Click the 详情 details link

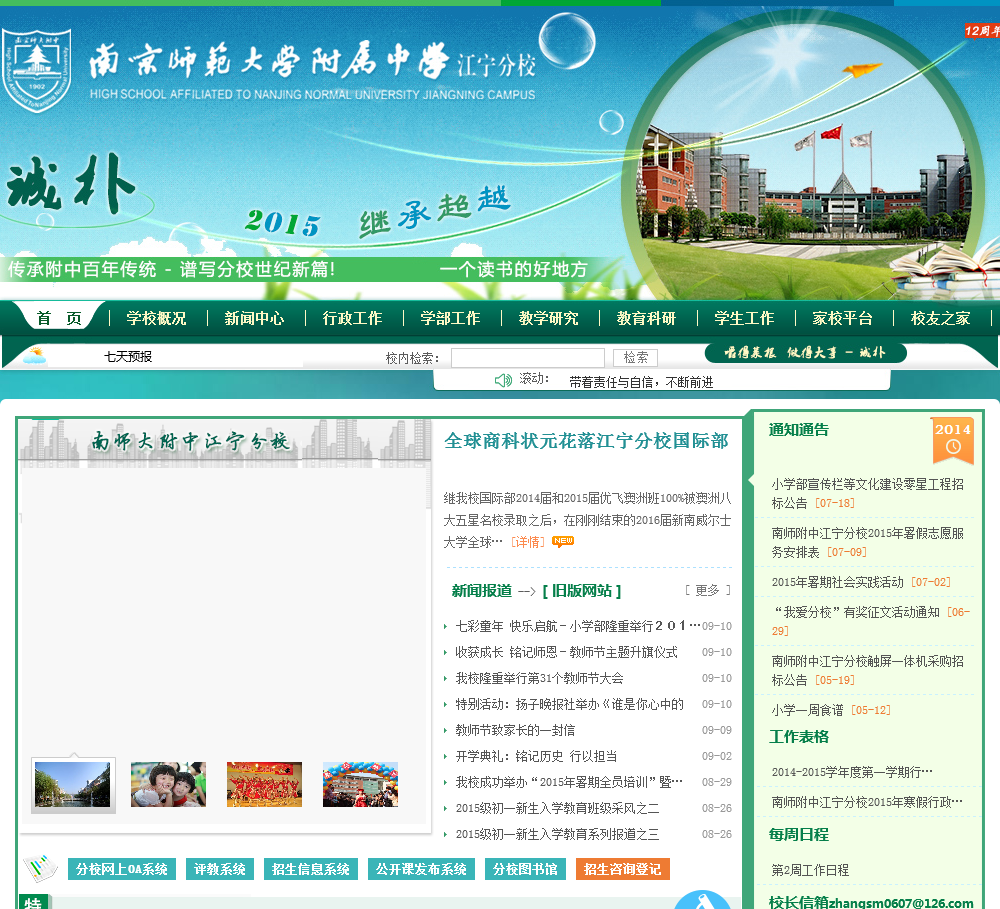coord(528,542)
